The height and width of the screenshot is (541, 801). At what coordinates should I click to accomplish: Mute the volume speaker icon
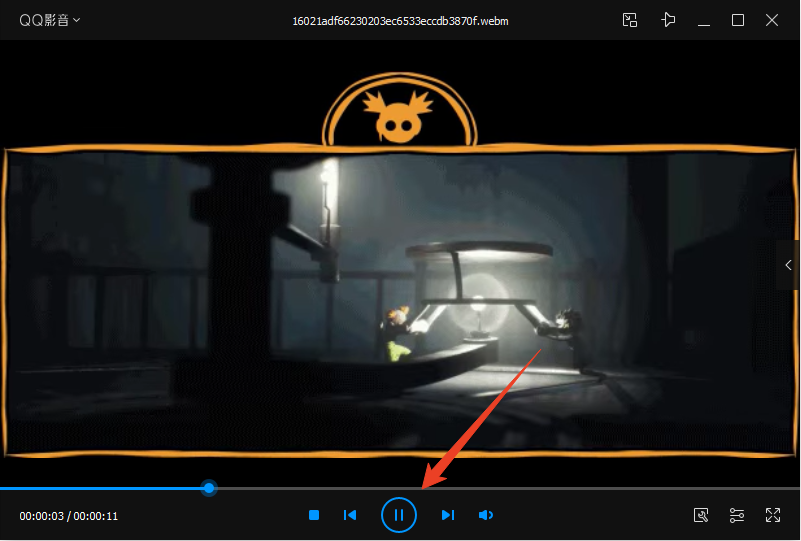click(x=486, y=515)
